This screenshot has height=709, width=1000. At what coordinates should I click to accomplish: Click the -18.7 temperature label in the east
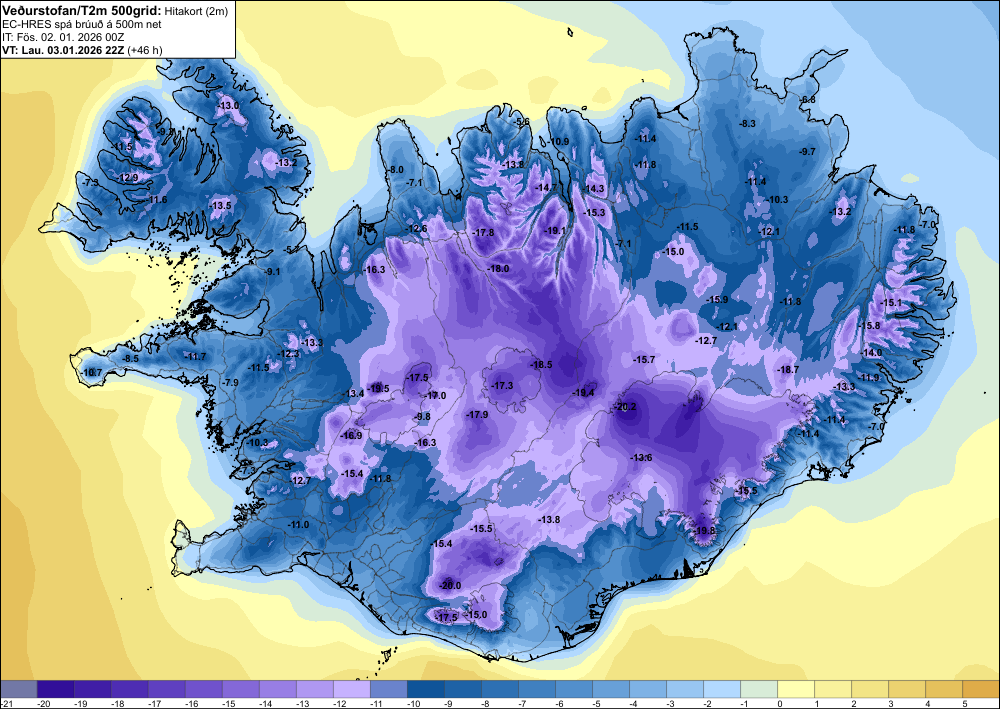(x=788, y=370)
